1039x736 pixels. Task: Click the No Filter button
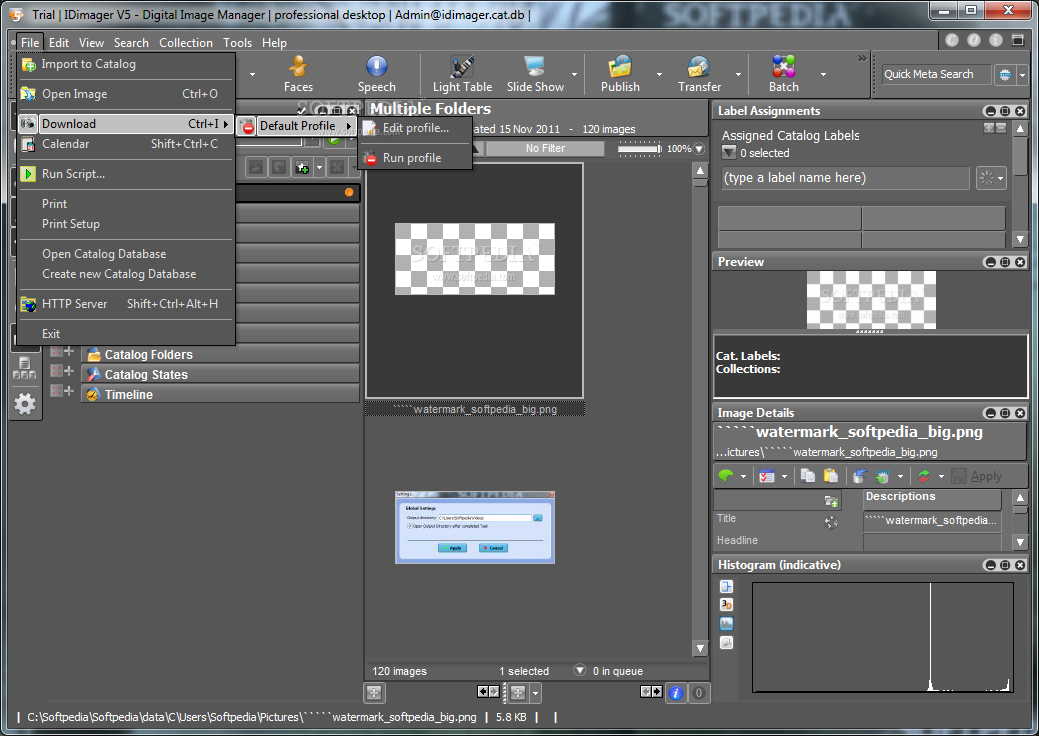pyautogui.click(x=545, y=148)
